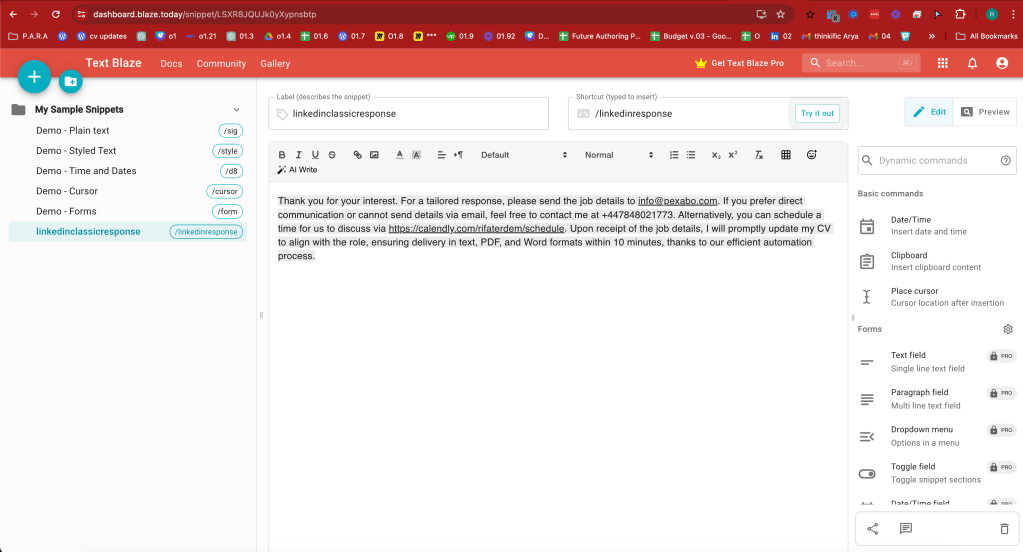Open Demo - Styled Text snippet

128,151
